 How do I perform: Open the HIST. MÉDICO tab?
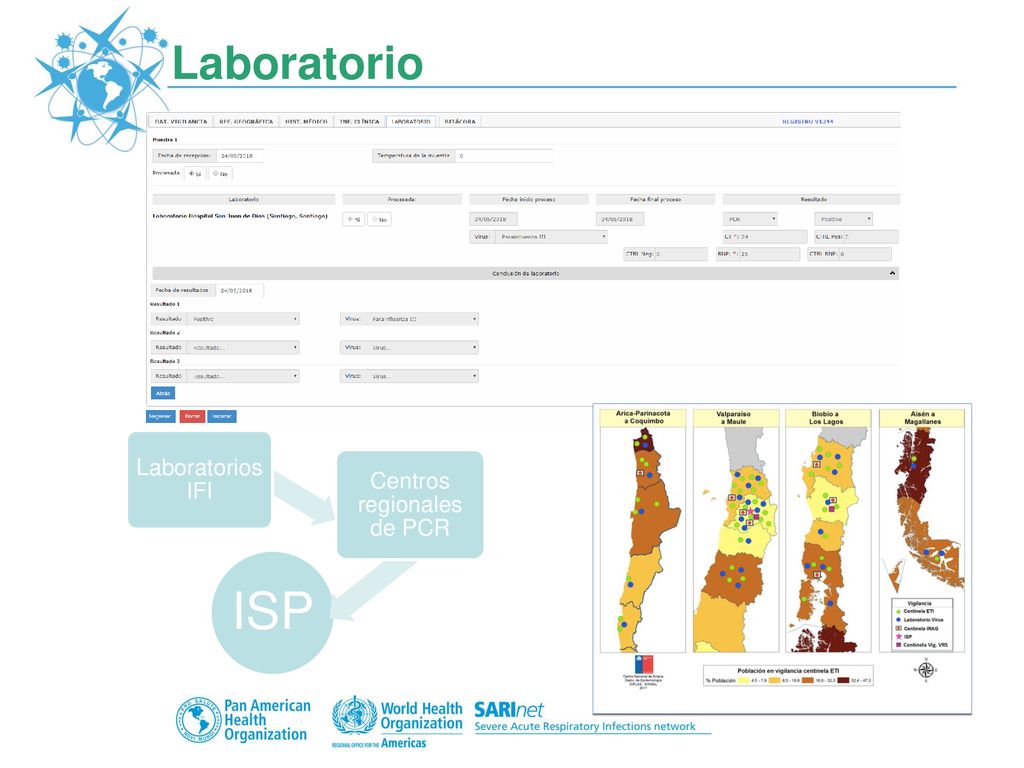click(306, 121)
